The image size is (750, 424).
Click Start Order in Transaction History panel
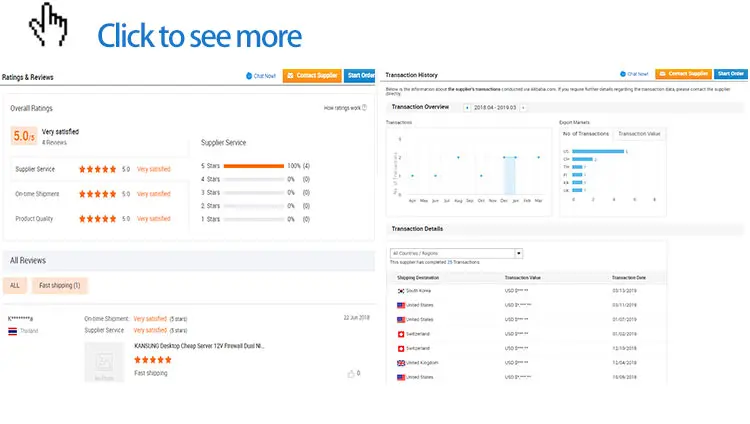point(730,74)
